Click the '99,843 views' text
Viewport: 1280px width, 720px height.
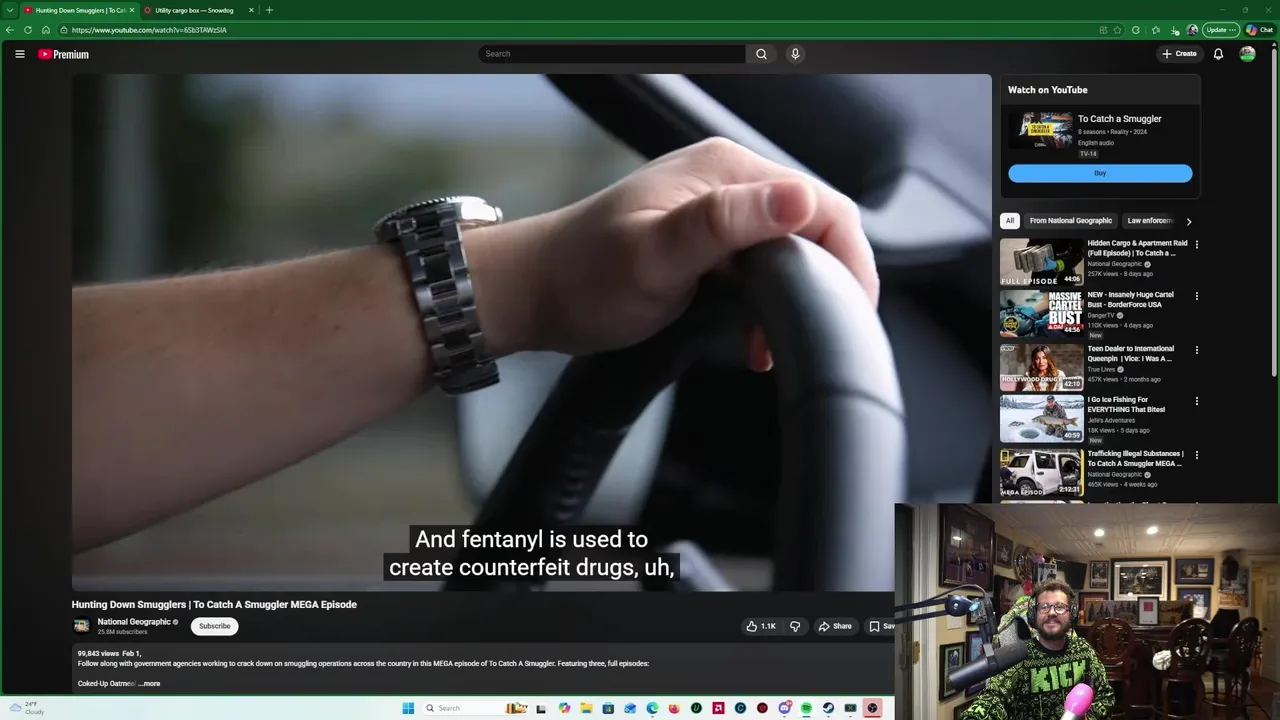point(98,653)
